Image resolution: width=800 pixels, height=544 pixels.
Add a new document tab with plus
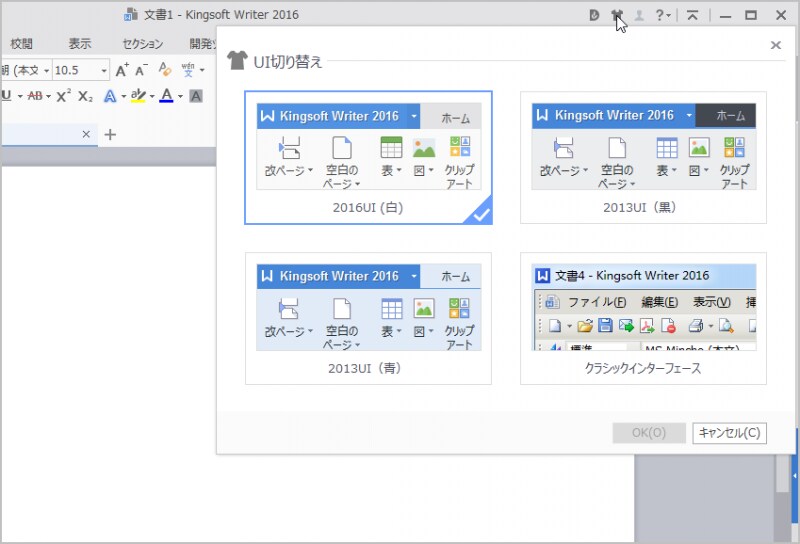110,134
